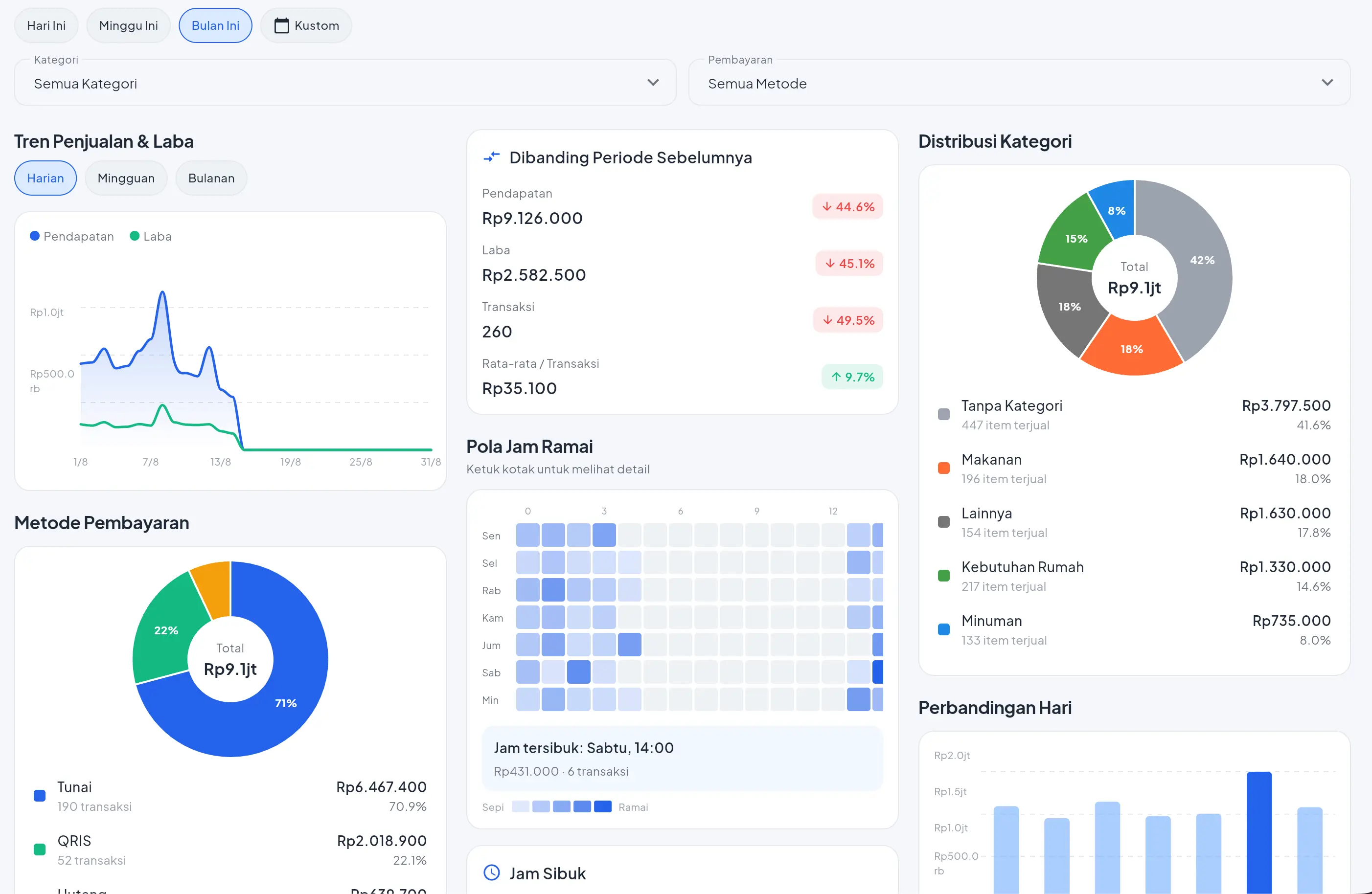Screen dimensions: 1372x894
Task: Click the compare arrows icon beside Dibanding Periode Sebelumnya
Action: (x=491, y=157)
